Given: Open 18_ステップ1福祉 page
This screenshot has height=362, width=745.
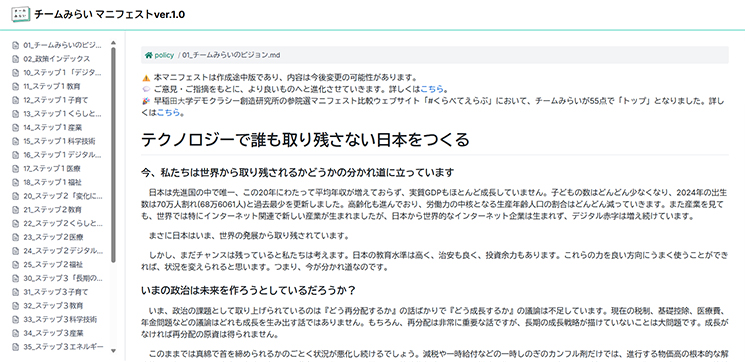Looking at the screenshot, I should pyautogui.click(x=53, y=182).
